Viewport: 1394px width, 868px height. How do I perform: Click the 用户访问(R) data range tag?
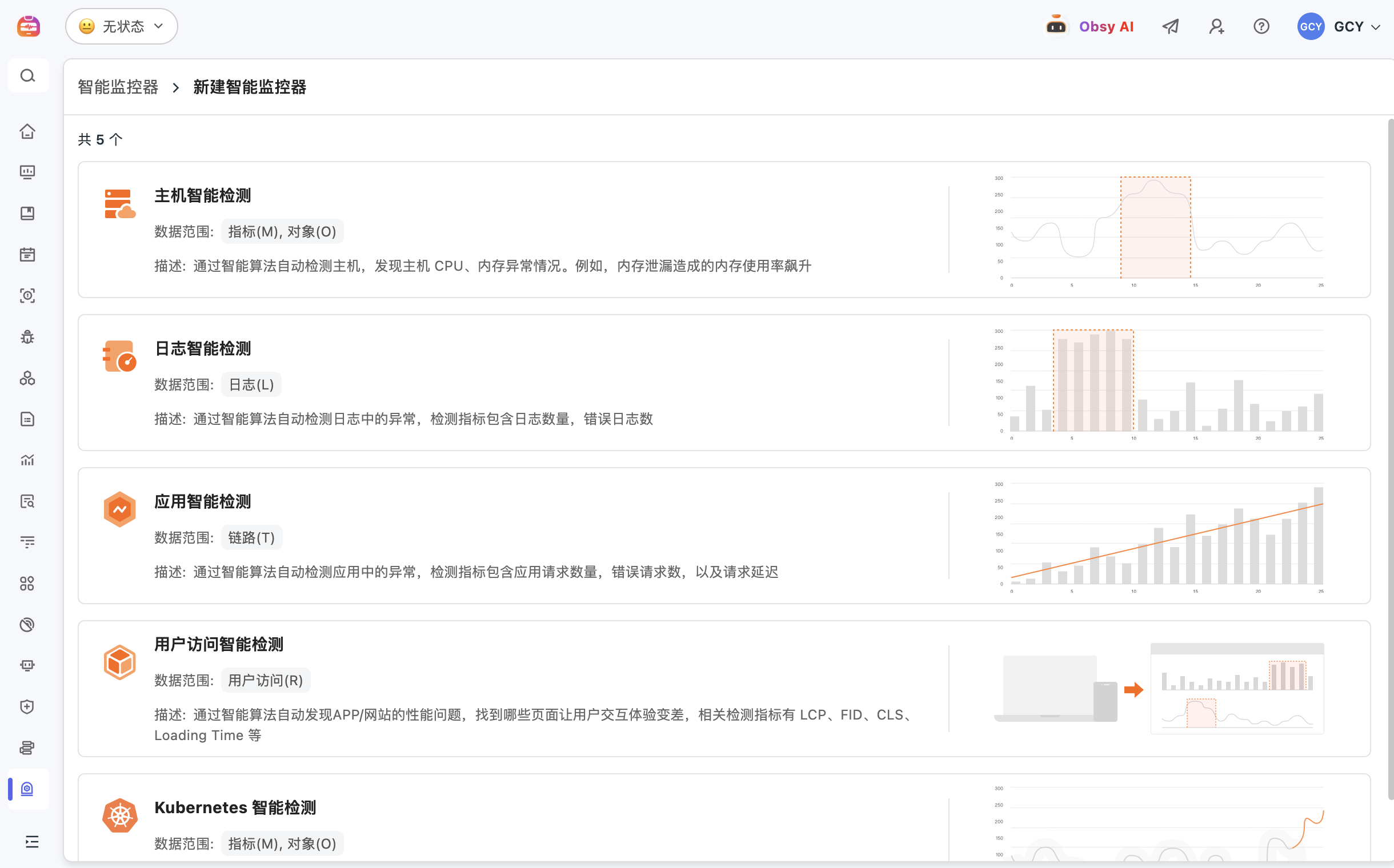pyautogui.click(x=265, y=680)
